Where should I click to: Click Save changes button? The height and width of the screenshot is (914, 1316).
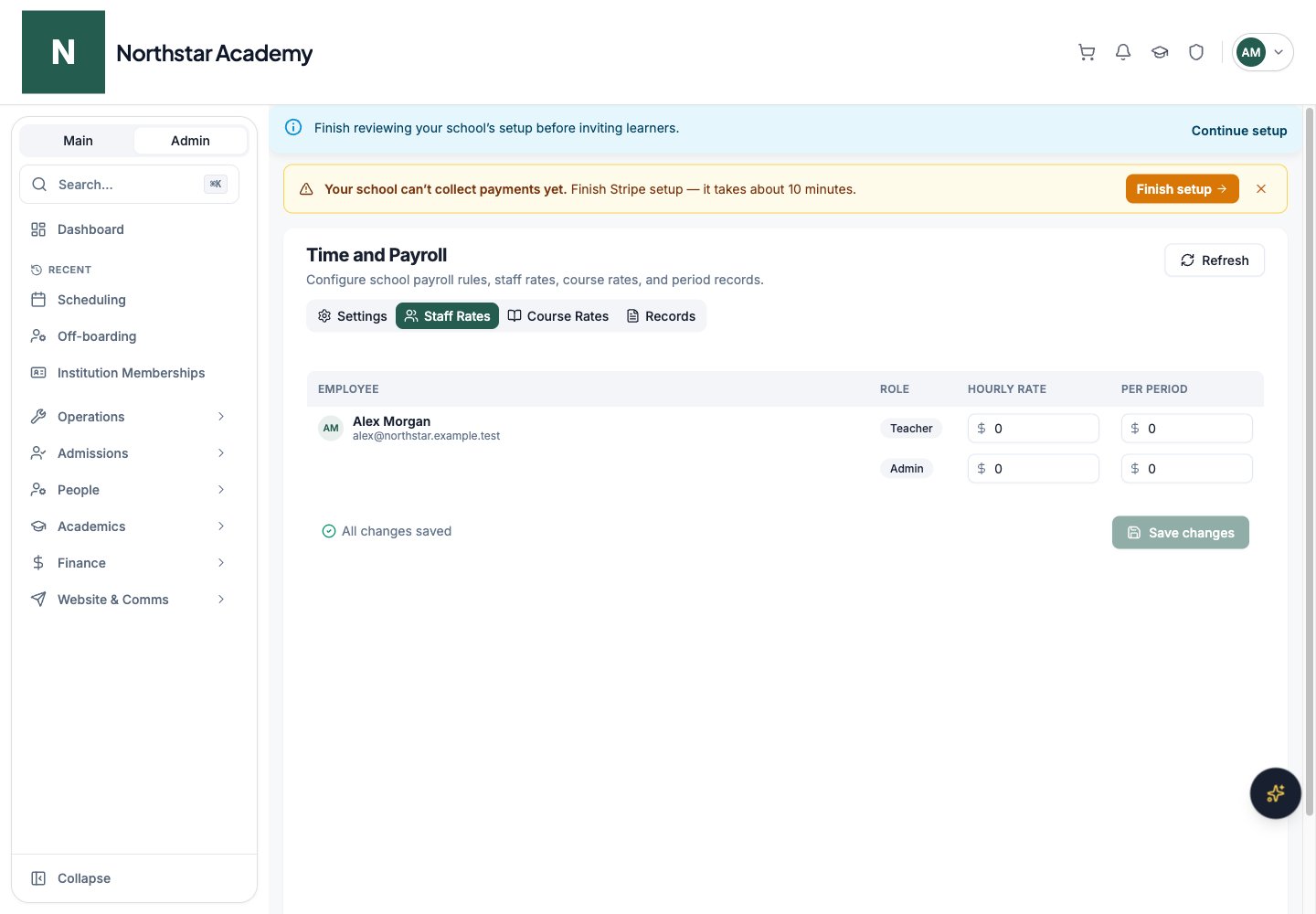(x=1180, y=533)
